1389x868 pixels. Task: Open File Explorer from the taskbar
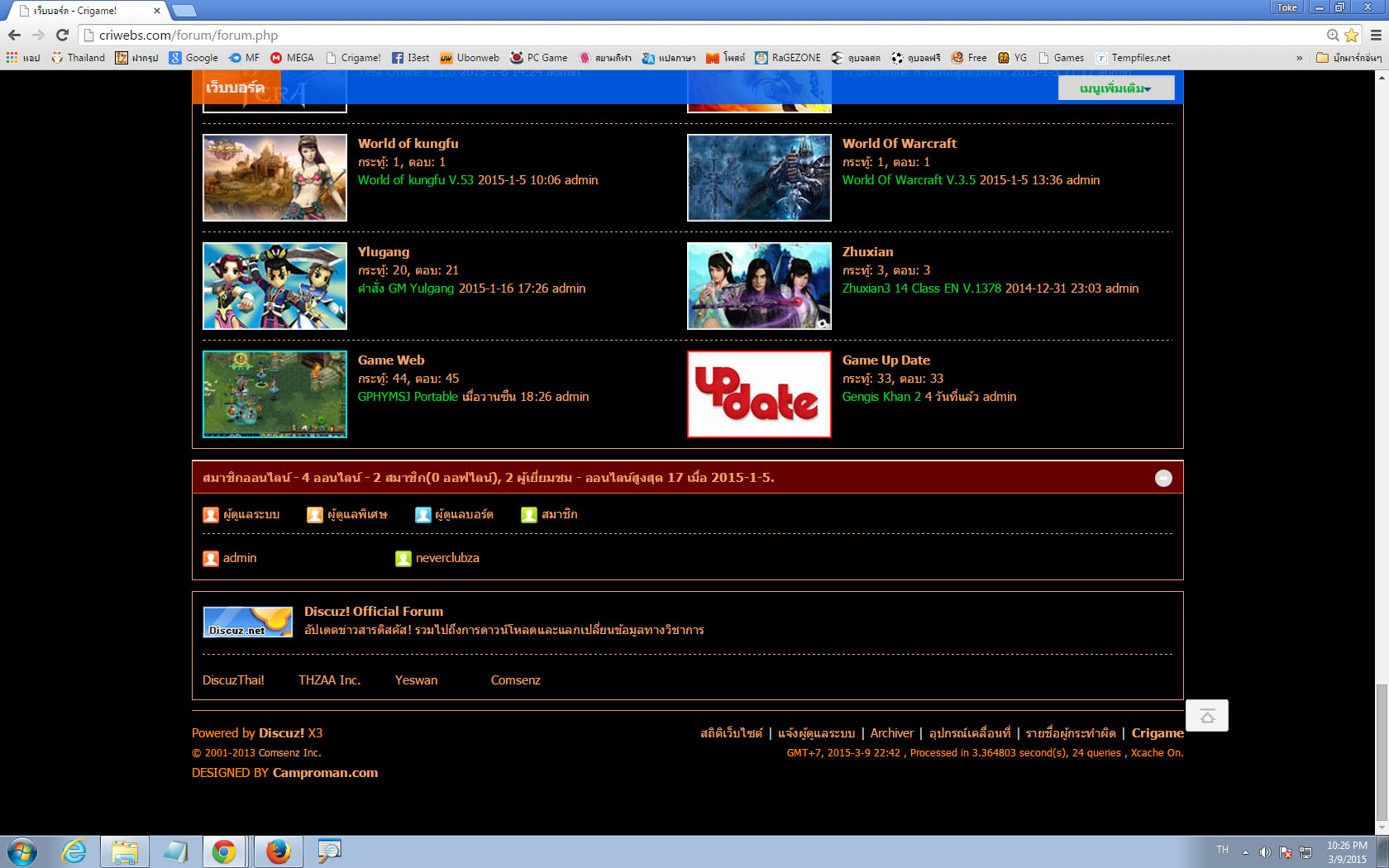[x=125, y=851]
